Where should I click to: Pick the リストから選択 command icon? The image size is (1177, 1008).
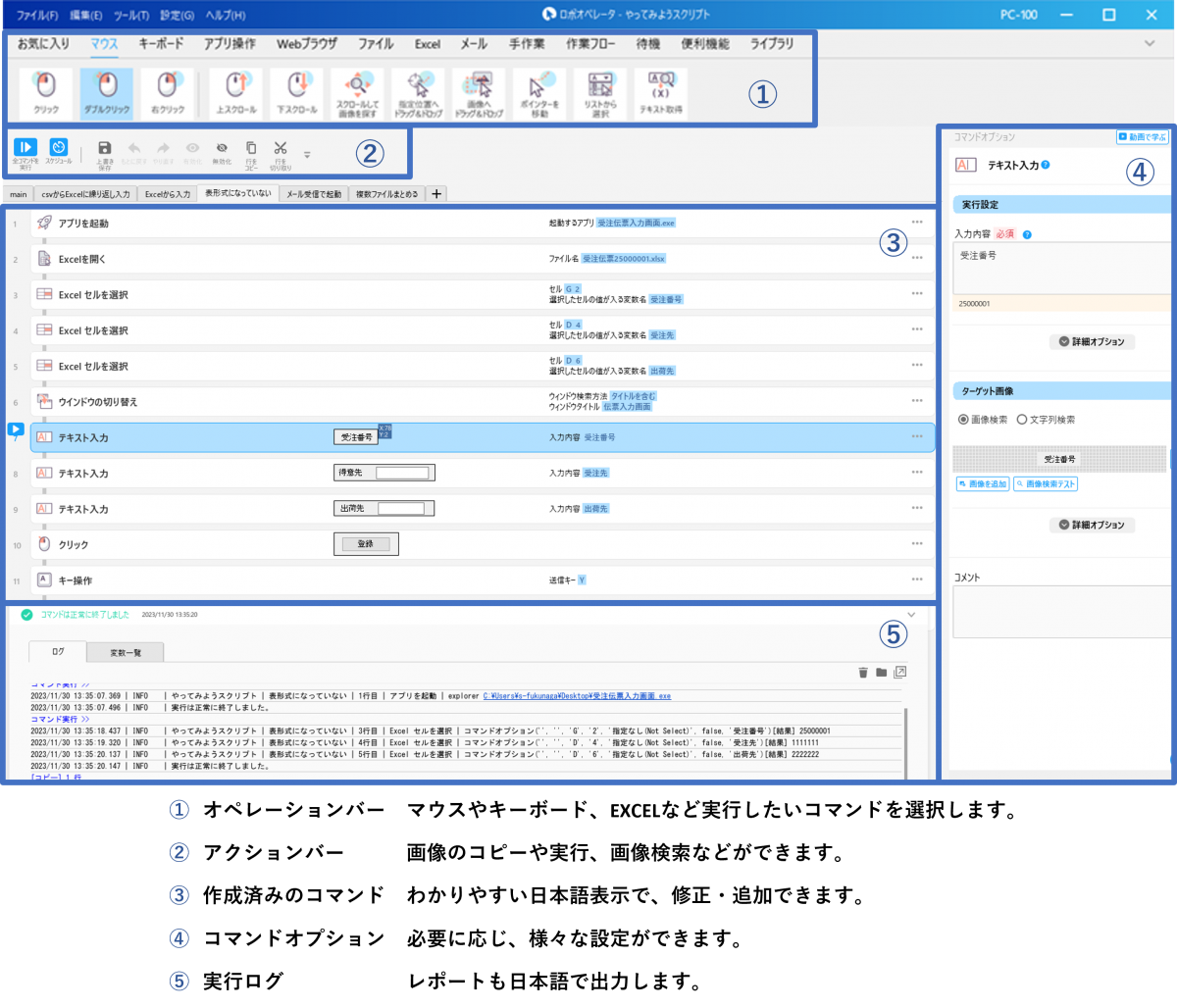tap(600, 94)
